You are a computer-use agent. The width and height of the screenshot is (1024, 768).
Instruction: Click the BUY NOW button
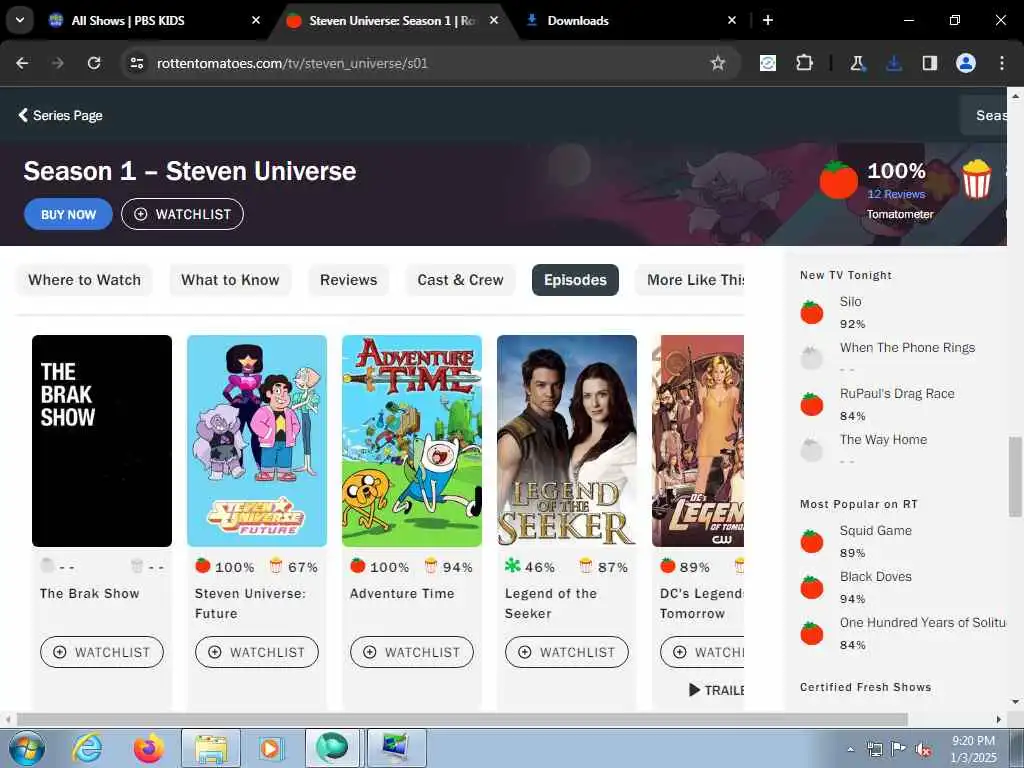69,214
